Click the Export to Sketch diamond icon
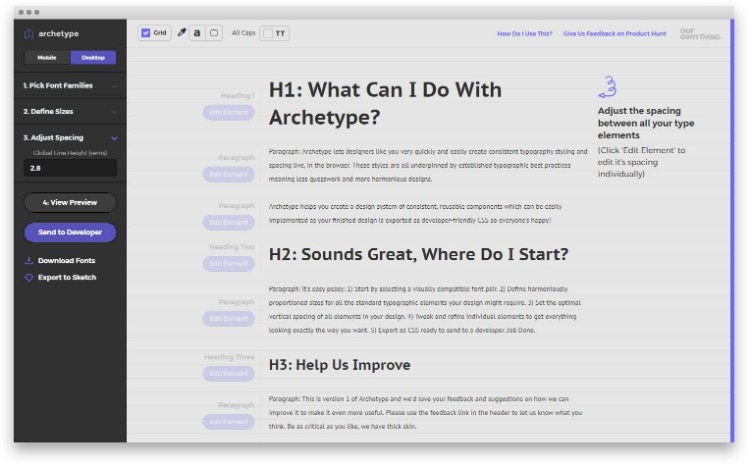Image resolution: width=748 pixels, height=464 pixels. point(29,278)
